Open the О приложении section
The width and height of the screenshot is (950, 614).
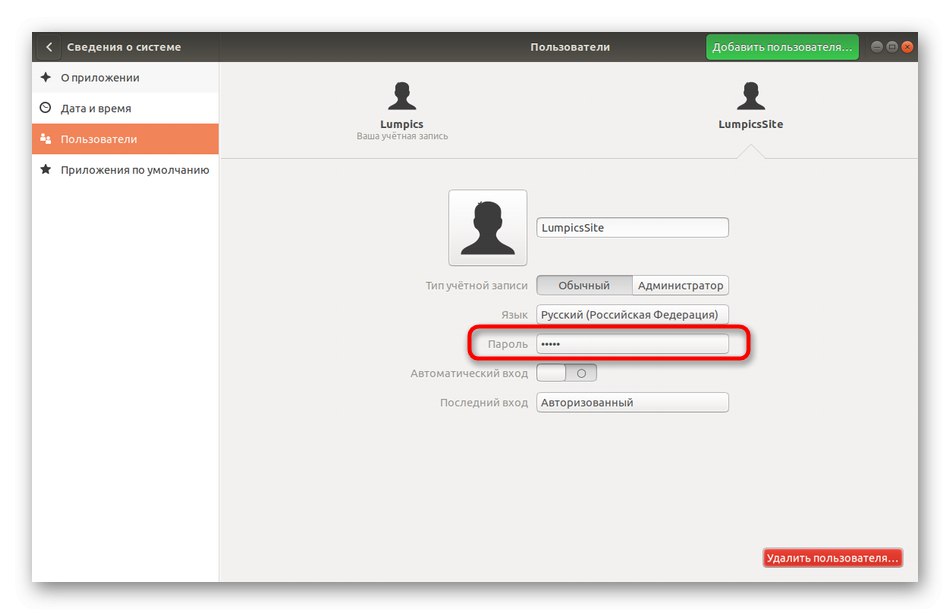coord(125,78)
